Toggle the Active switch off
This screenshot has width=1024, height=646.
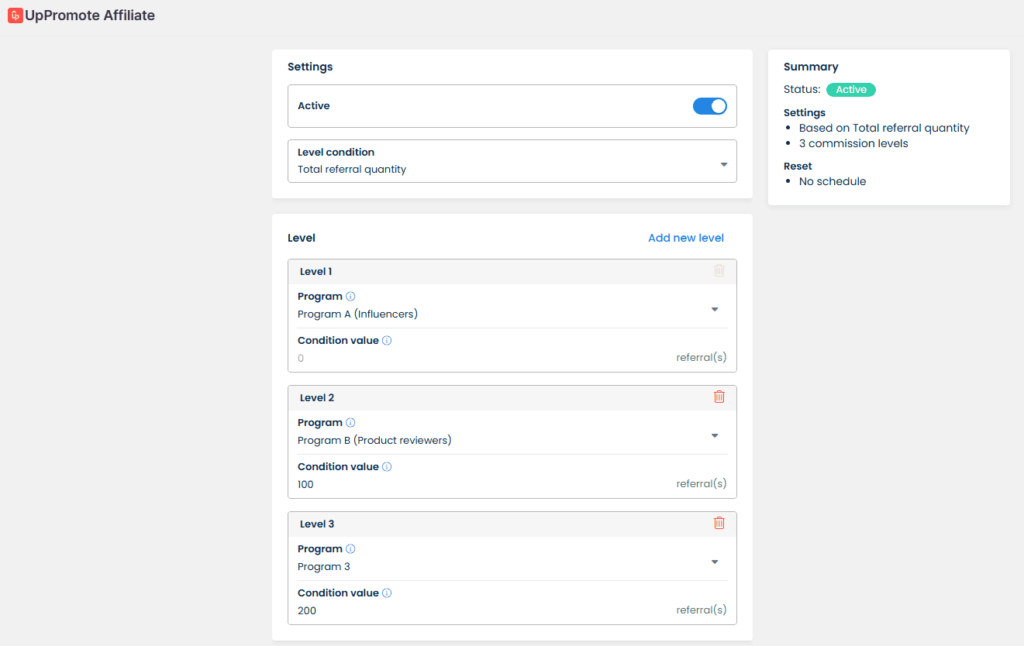(709, 106)
